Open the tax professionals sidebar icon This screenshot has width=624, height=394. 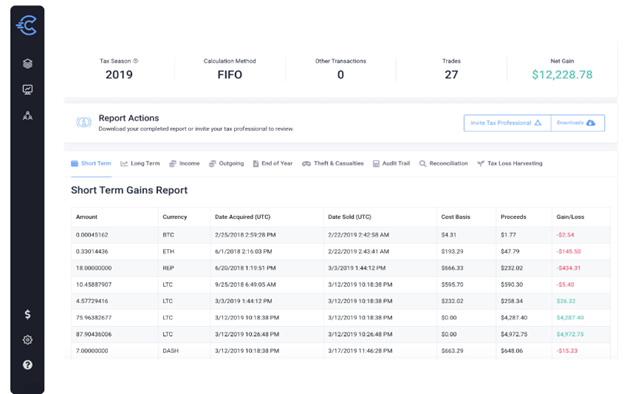point(27,115)
